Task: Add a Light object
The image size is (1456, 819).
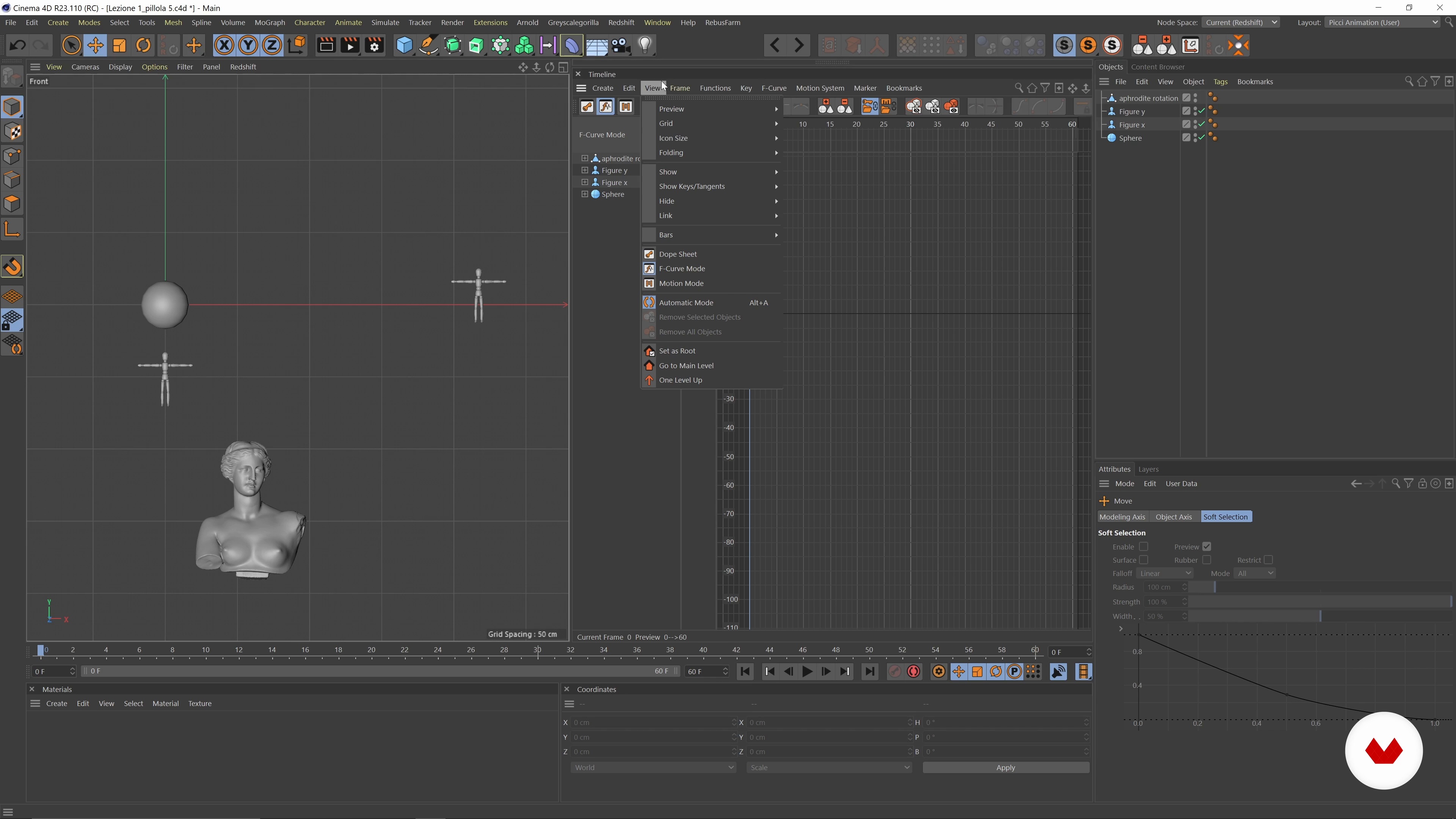Action: click(x=645, y=45)
